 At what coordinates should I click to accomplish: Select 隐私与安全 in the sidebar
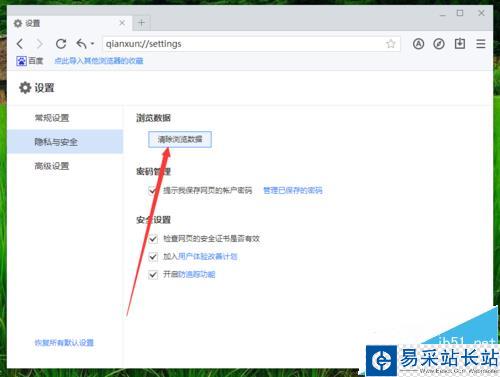point(65,142)
